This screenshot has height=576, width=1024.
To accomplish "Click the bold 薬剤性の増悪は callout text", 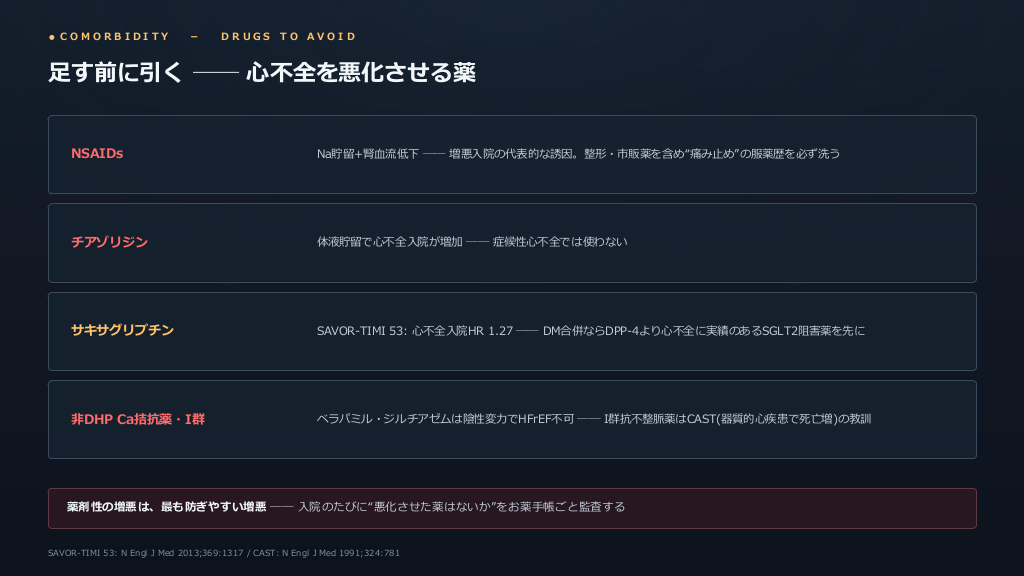I will pos(167,507).
